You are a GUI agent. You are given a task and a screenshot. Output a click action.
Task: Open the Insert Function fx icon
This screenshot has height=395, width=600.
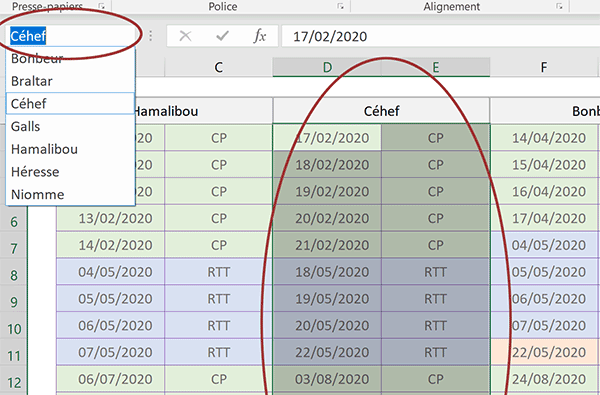click(259, 36)
